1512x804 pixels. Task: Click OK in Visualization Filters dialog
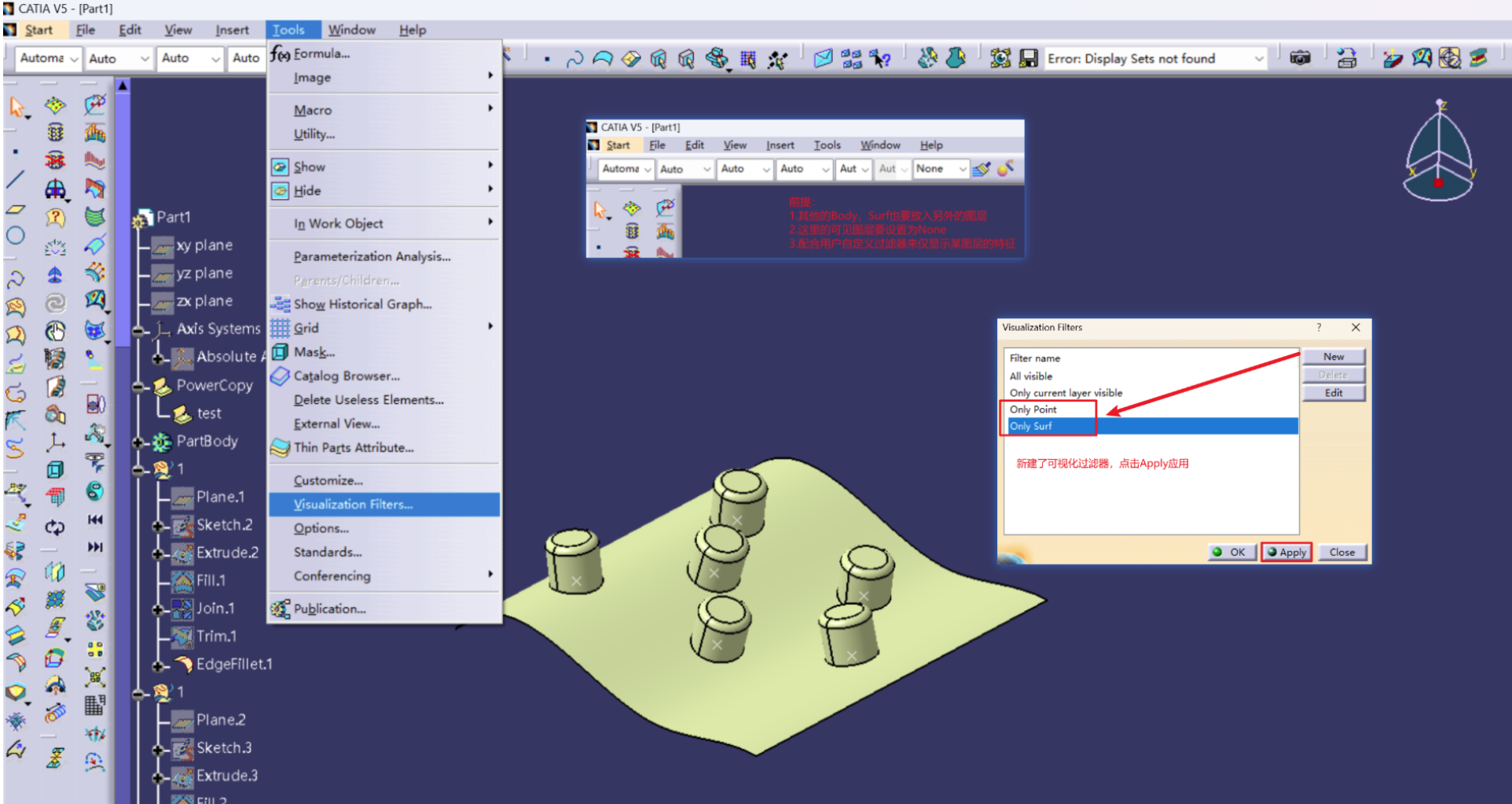pyautogui.click(x=1231, y=552)
